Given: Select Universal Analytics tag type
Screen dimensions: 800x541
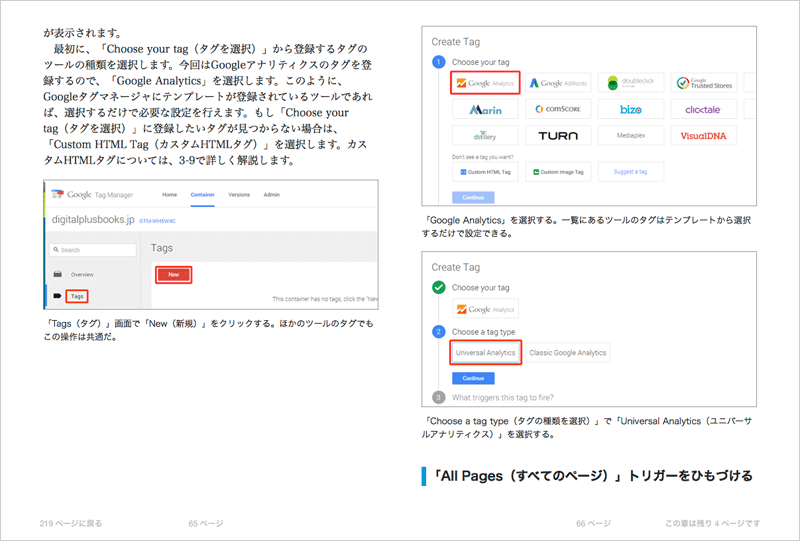Looking at the screenshot, I should click(485, 353).
